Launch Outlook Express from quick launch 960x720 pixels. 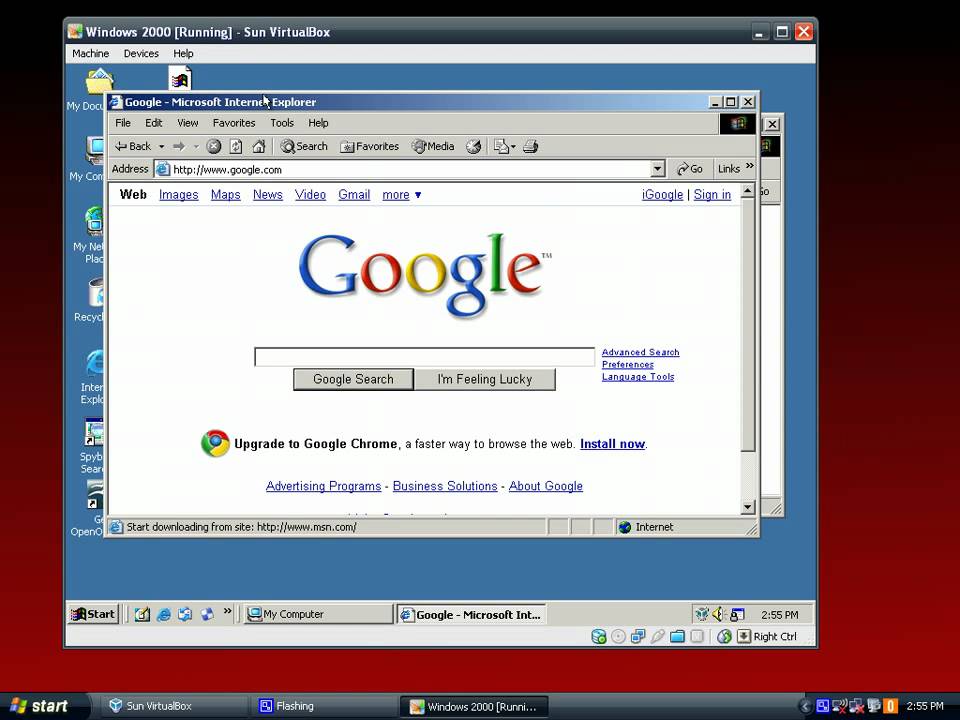pos(185,614)
